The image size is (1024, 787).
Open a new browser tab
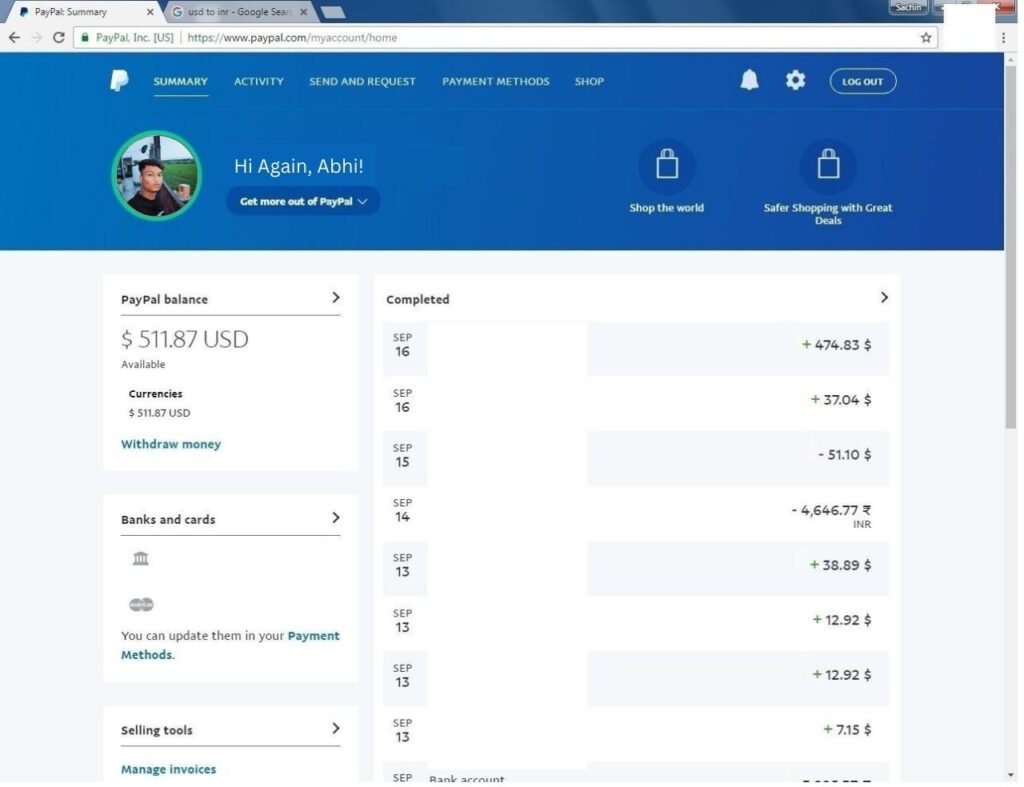tap(333, 12)
